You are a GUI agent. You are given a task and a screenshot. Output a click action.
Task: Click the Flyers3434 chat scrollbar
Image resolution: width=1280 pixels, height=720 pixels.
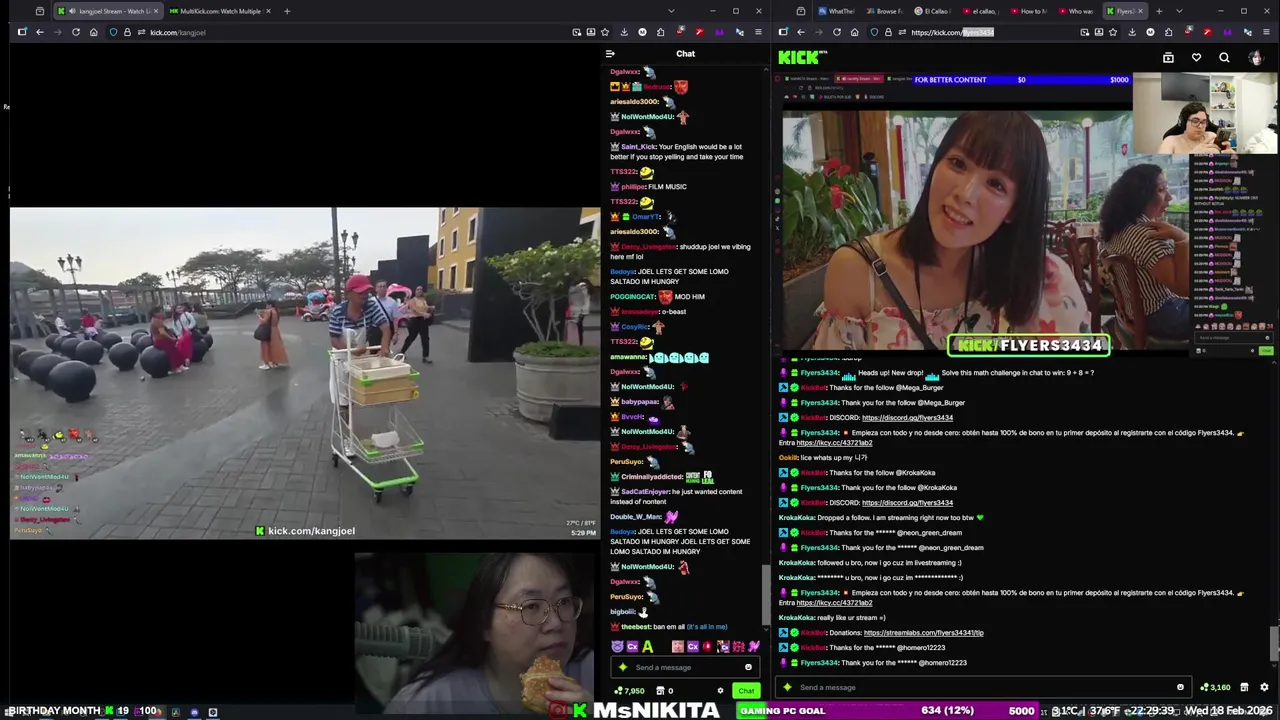pyautogui.click(x=1274, y=643)
